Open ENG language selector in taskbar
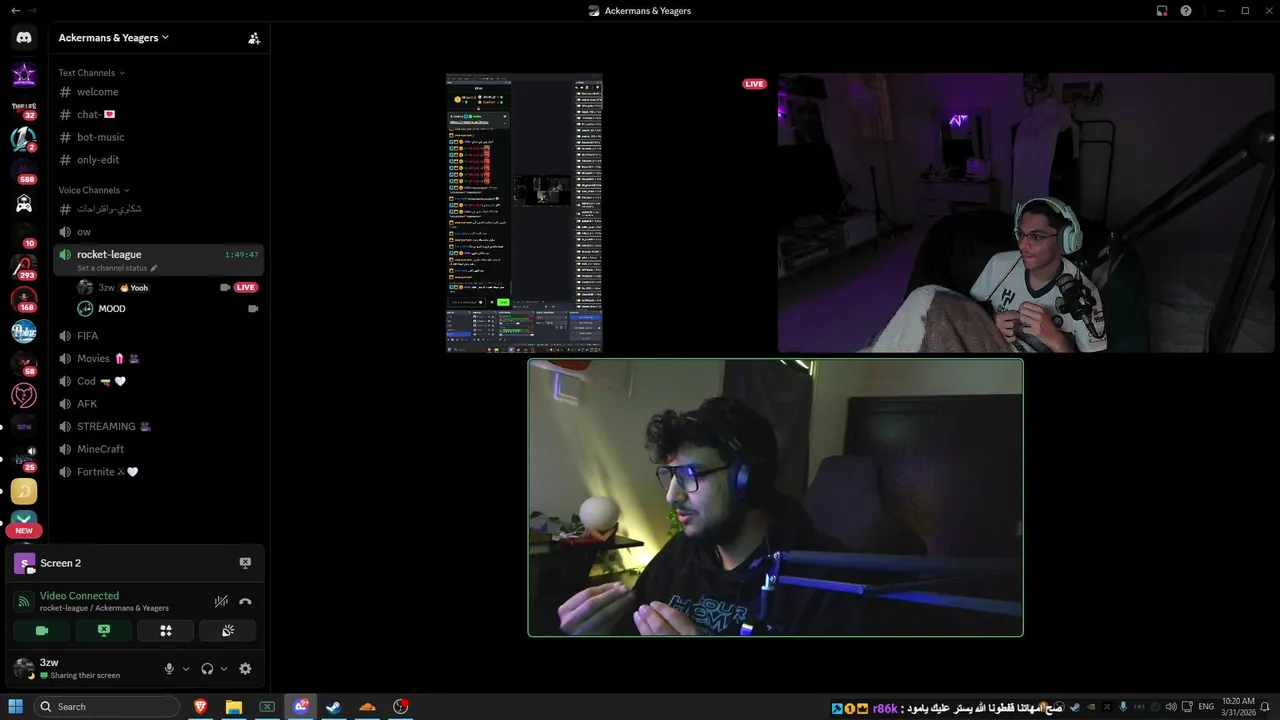Image resolution: width=1280 pixels, height=720 pixels. click(1206, 707)
